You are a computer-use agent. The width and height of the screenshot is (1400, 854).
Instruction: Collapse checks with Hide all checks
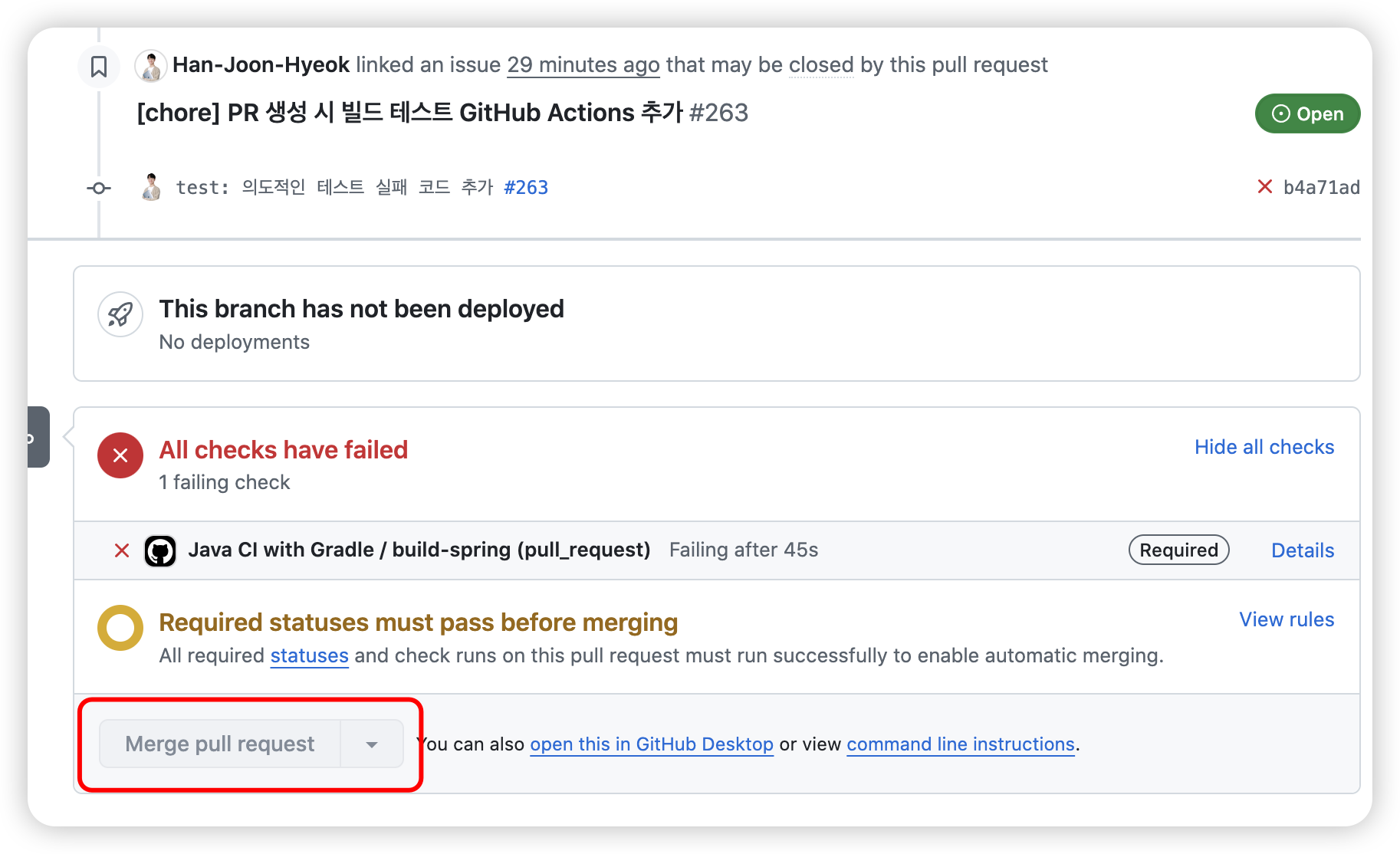[1264, 447]
